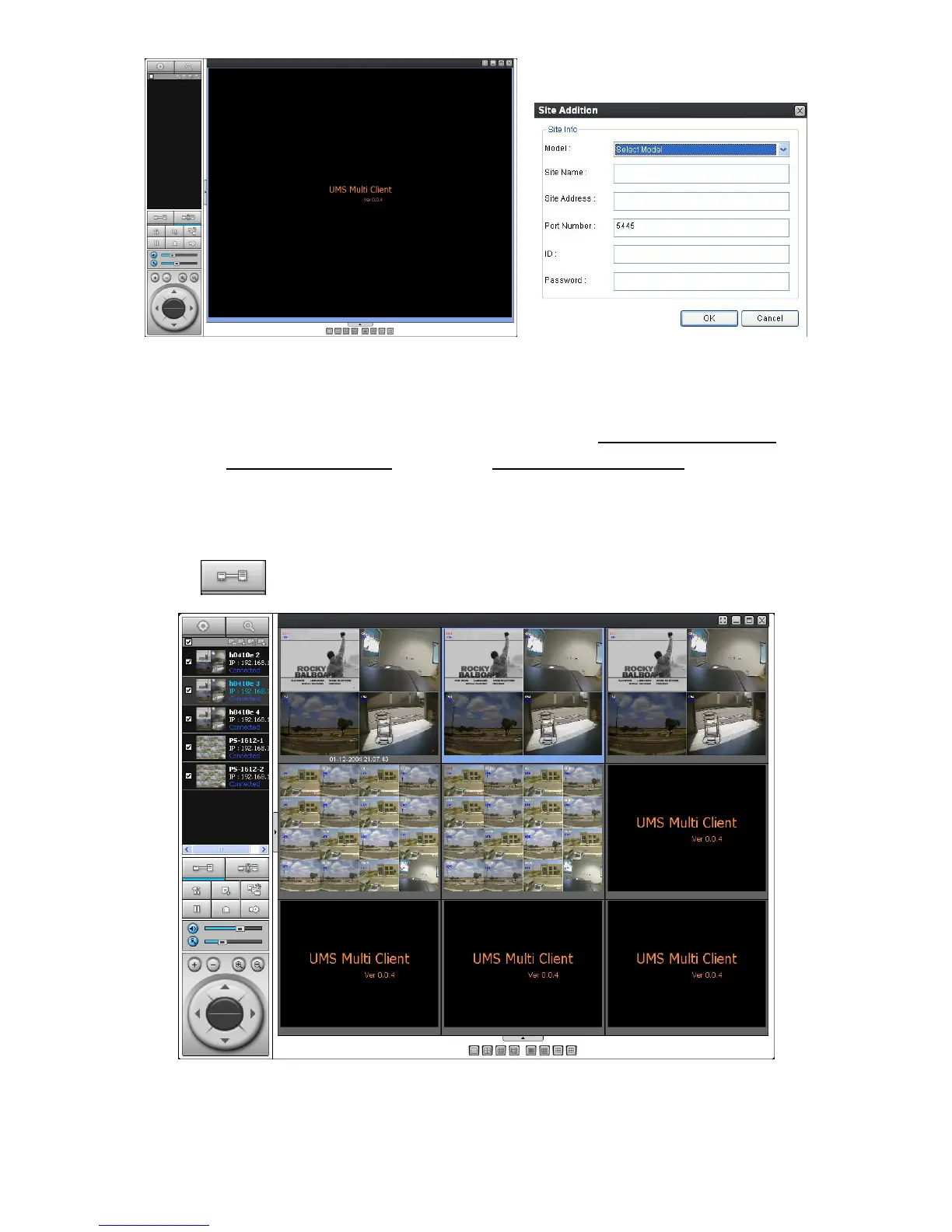
Task: Click the zoom-out magnifier above the PTZ pad
Action: [x=257, y=964]
